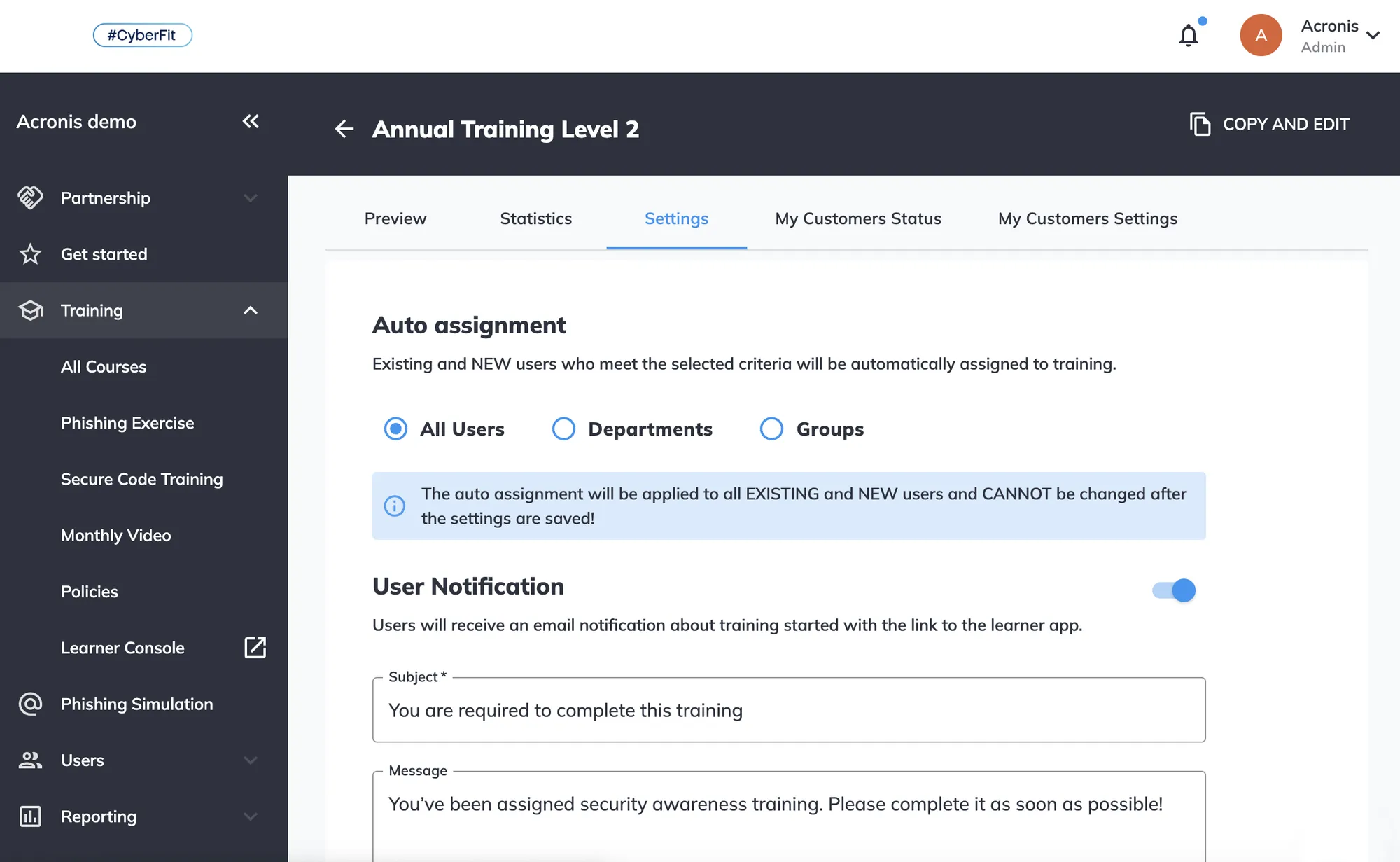Viewport: 1400px width, 862px height.
Task: Open the Learner Console external link icon
Action: pyautogui.click(x=255, y=648)
